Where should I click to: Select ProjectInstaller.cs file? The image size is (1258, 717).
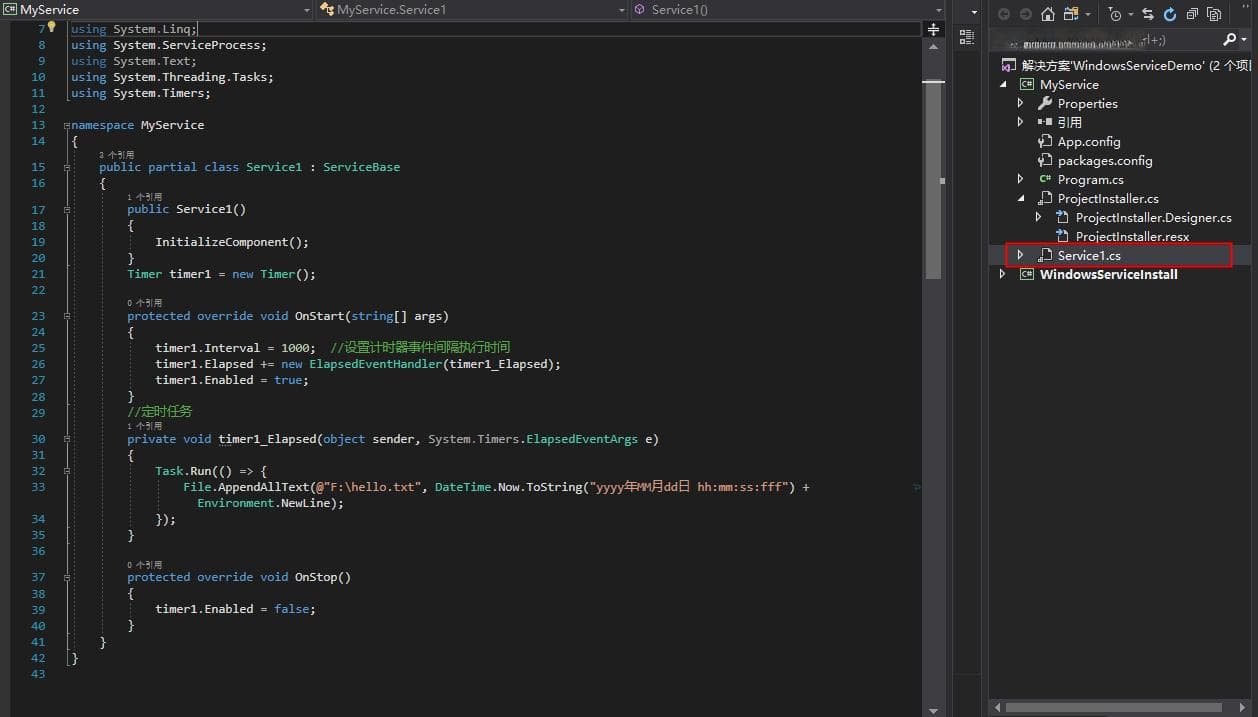pyautogui.click(x=1108, y=198)
